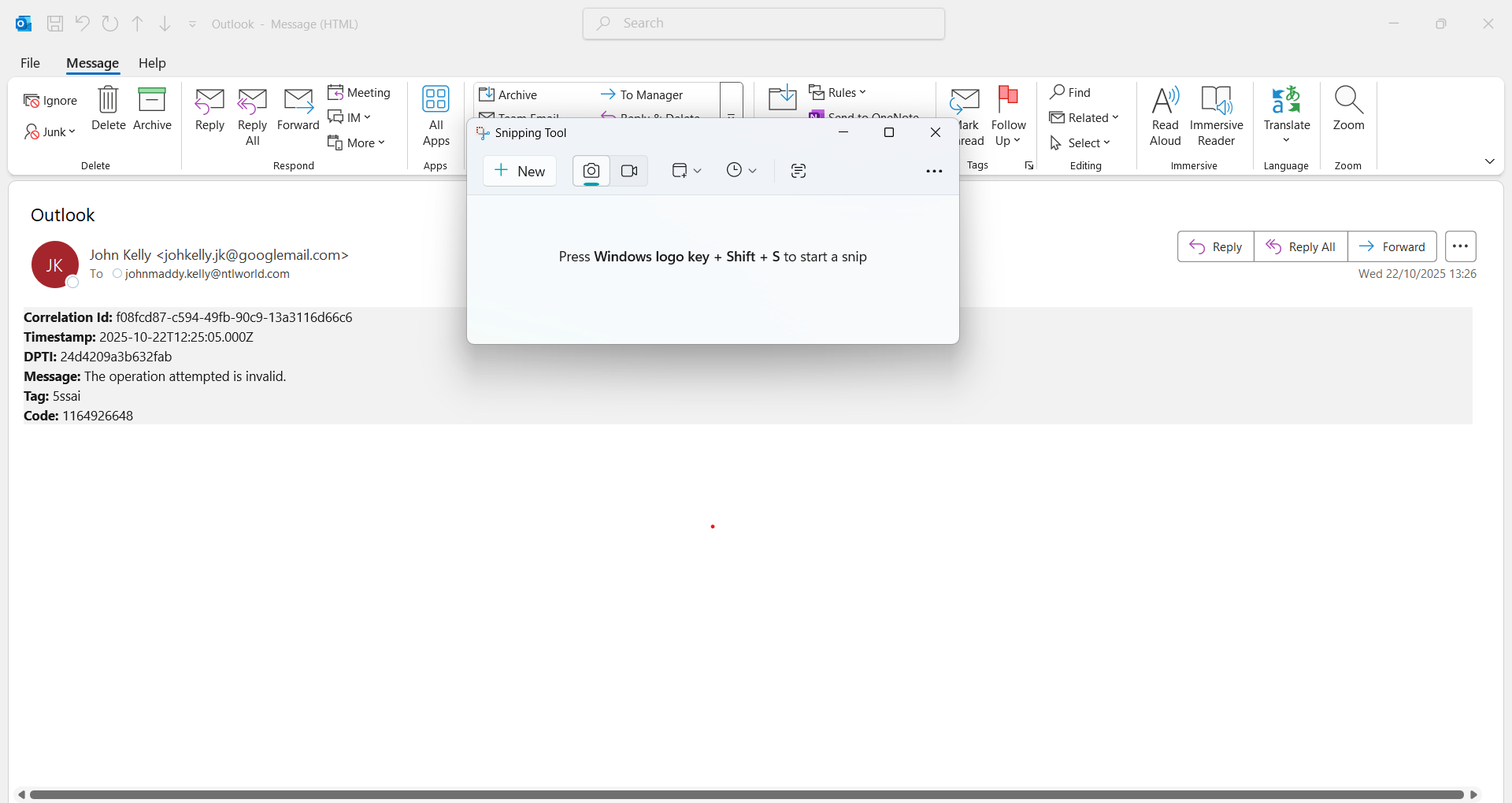Select the To Manager quick step
Screen dimensions: 1512x803
642,94
